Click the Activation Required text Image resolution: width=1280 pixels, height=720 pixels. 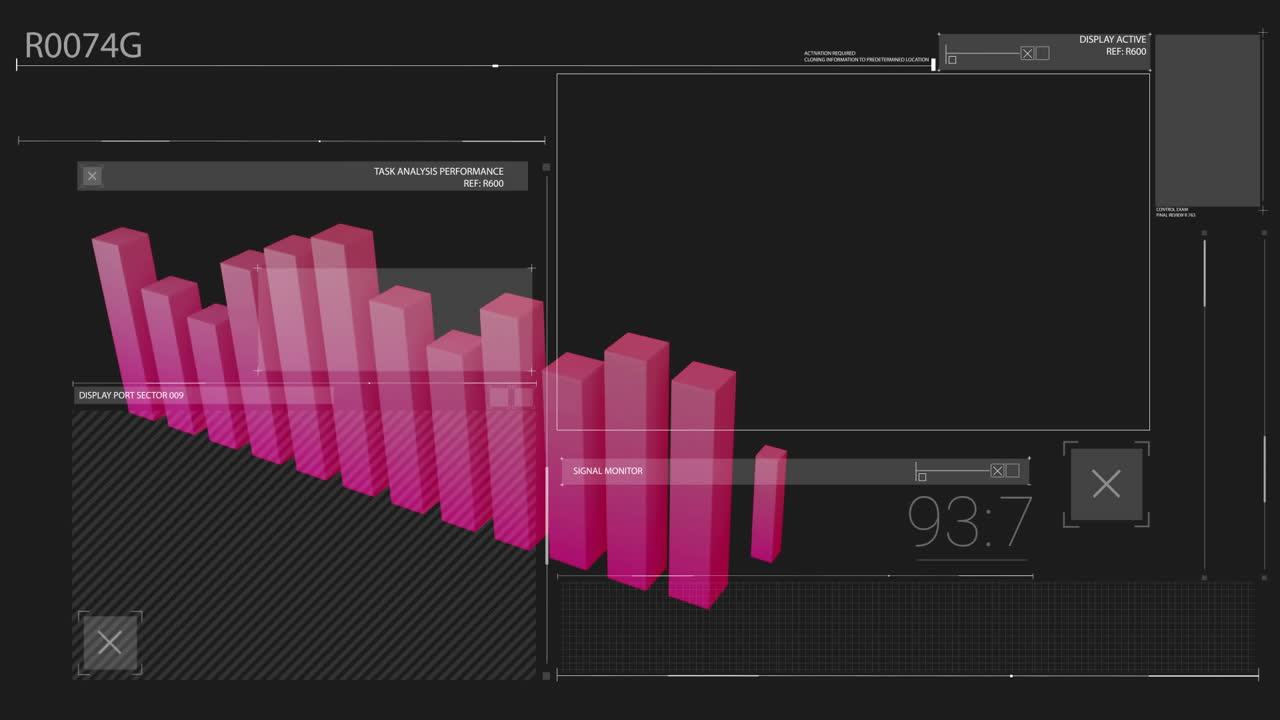click(865, 56)
